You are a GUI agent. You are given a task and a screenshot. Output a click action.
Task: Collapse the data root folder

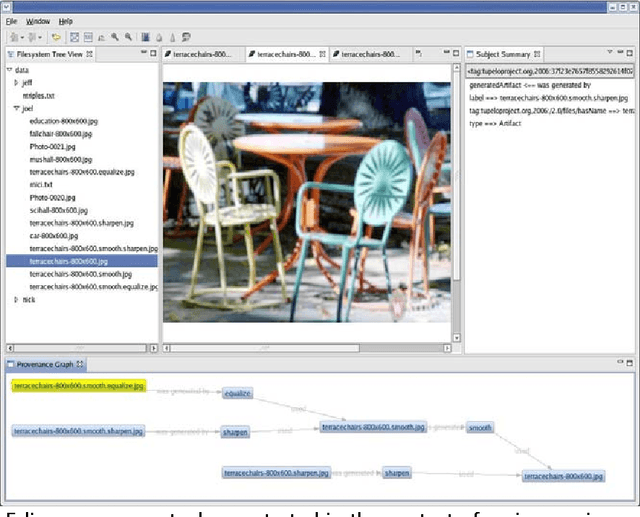[9, 71]
